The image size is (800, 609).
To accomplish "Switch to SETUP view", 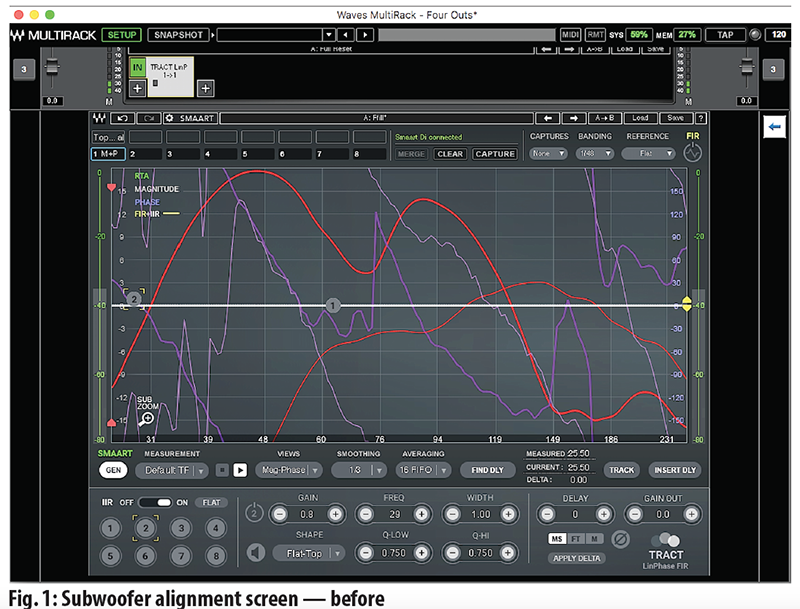I will coord(122,35).
